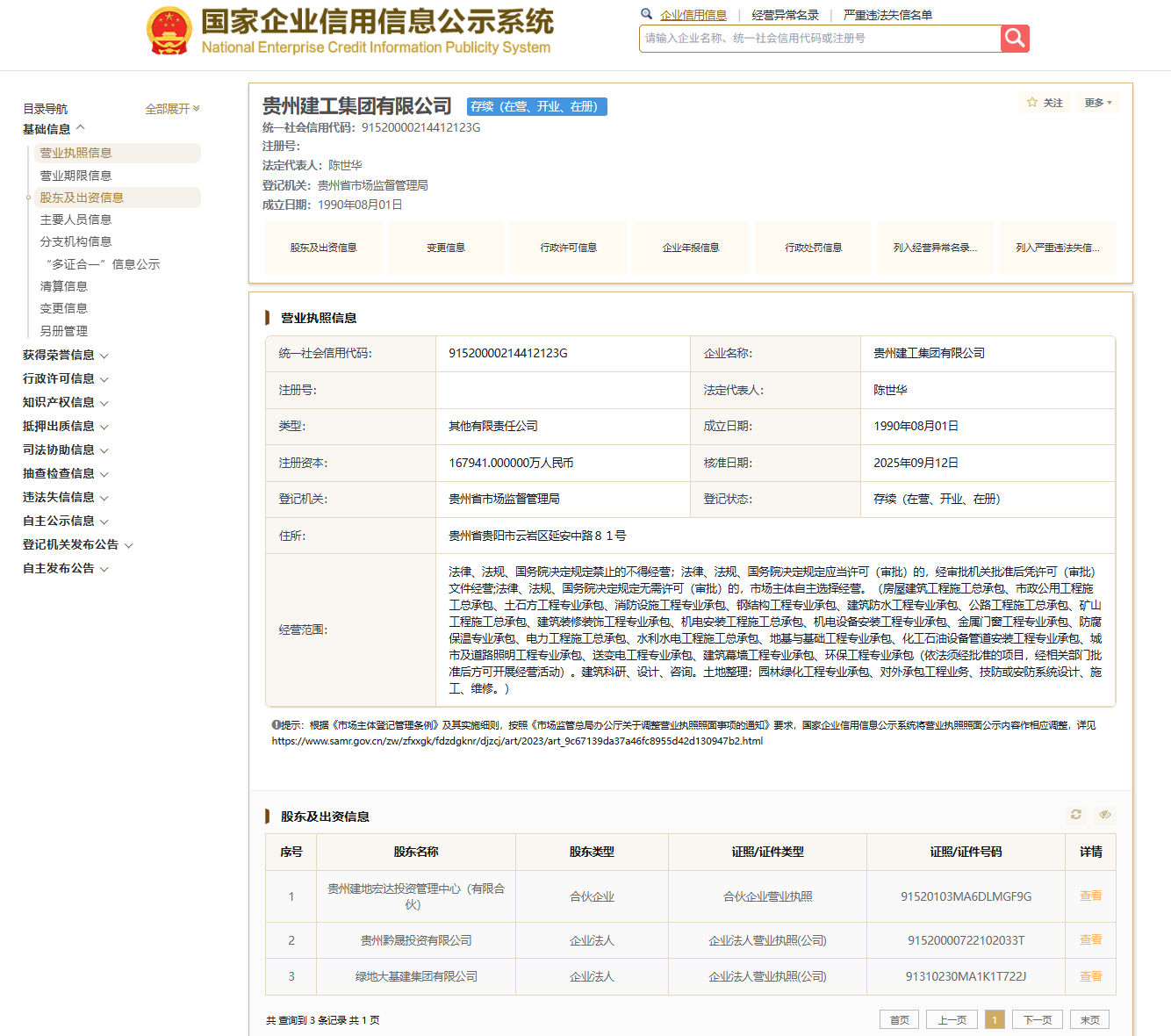The width and height of the screenshot is (1171, 1036).
Task: Click the red search magnifier button
Action: click(1014, 38)
